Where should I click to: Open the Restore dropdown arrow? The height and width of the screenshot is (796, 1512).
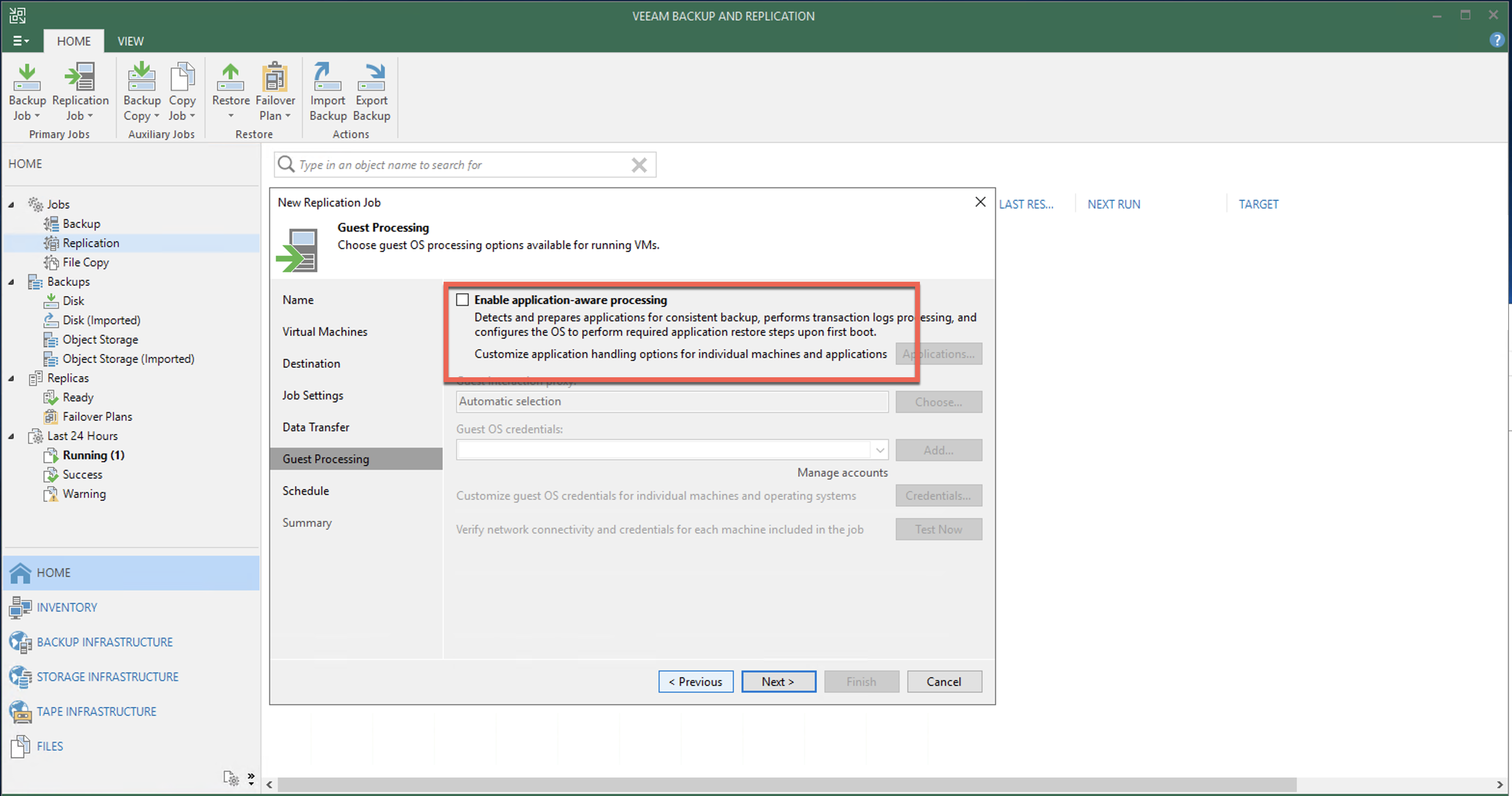click(230, 116)
